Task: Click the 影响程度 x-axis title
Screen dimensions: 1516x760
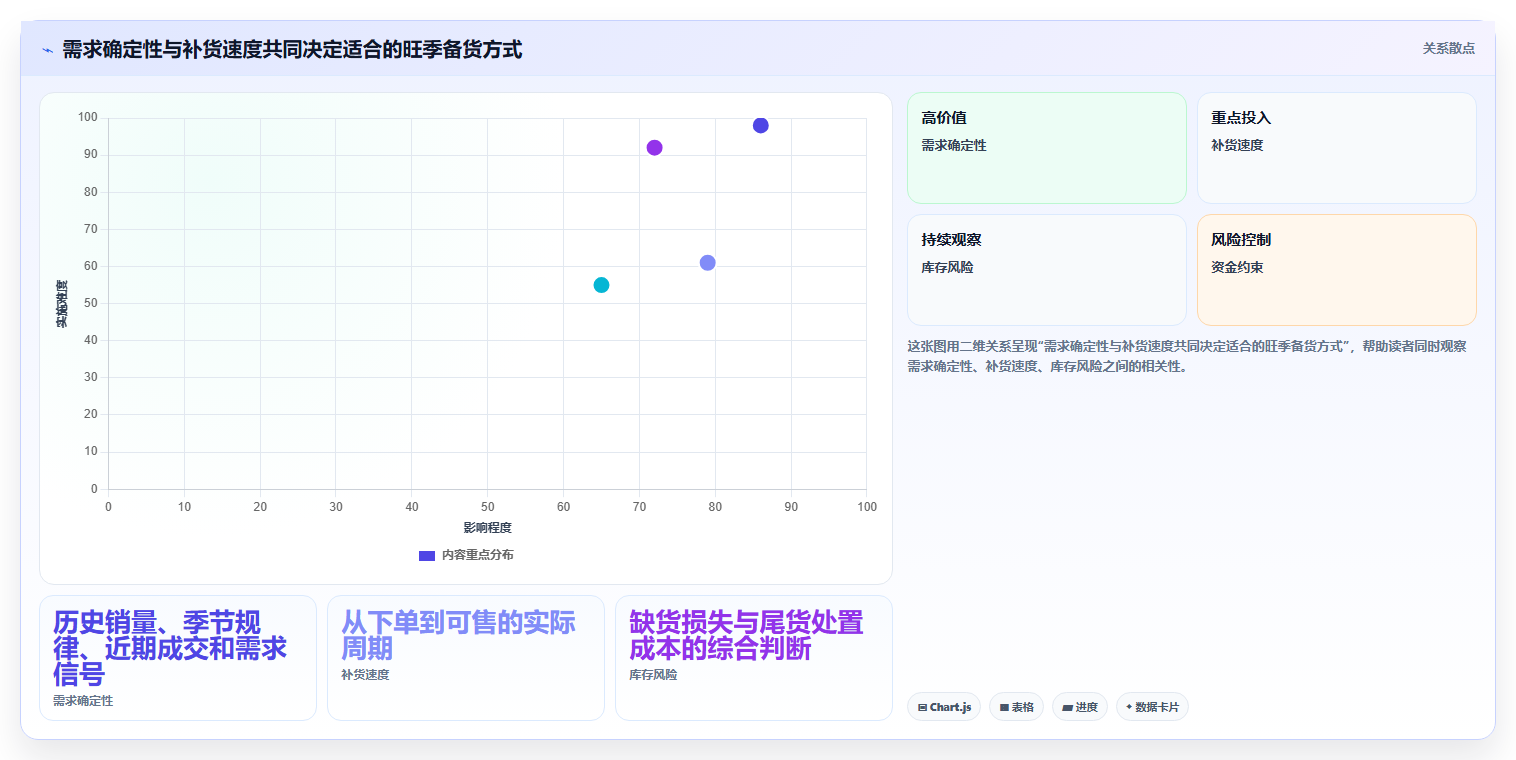Action: [x=487, y=527]
